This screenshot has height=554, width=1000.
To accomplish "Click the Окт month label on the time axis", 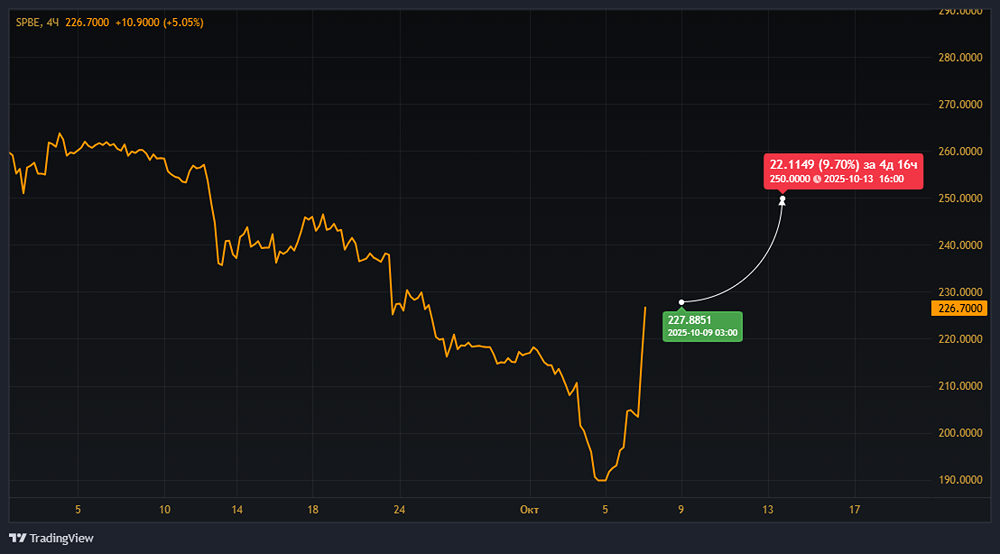I will 530,509.
